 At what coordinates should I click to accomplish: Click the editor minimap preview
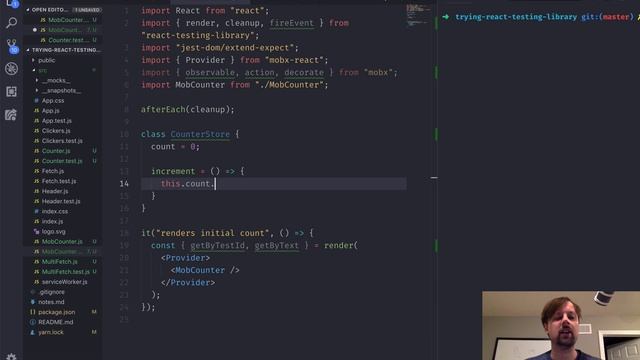pyautogui.click(x=417, y=16)
